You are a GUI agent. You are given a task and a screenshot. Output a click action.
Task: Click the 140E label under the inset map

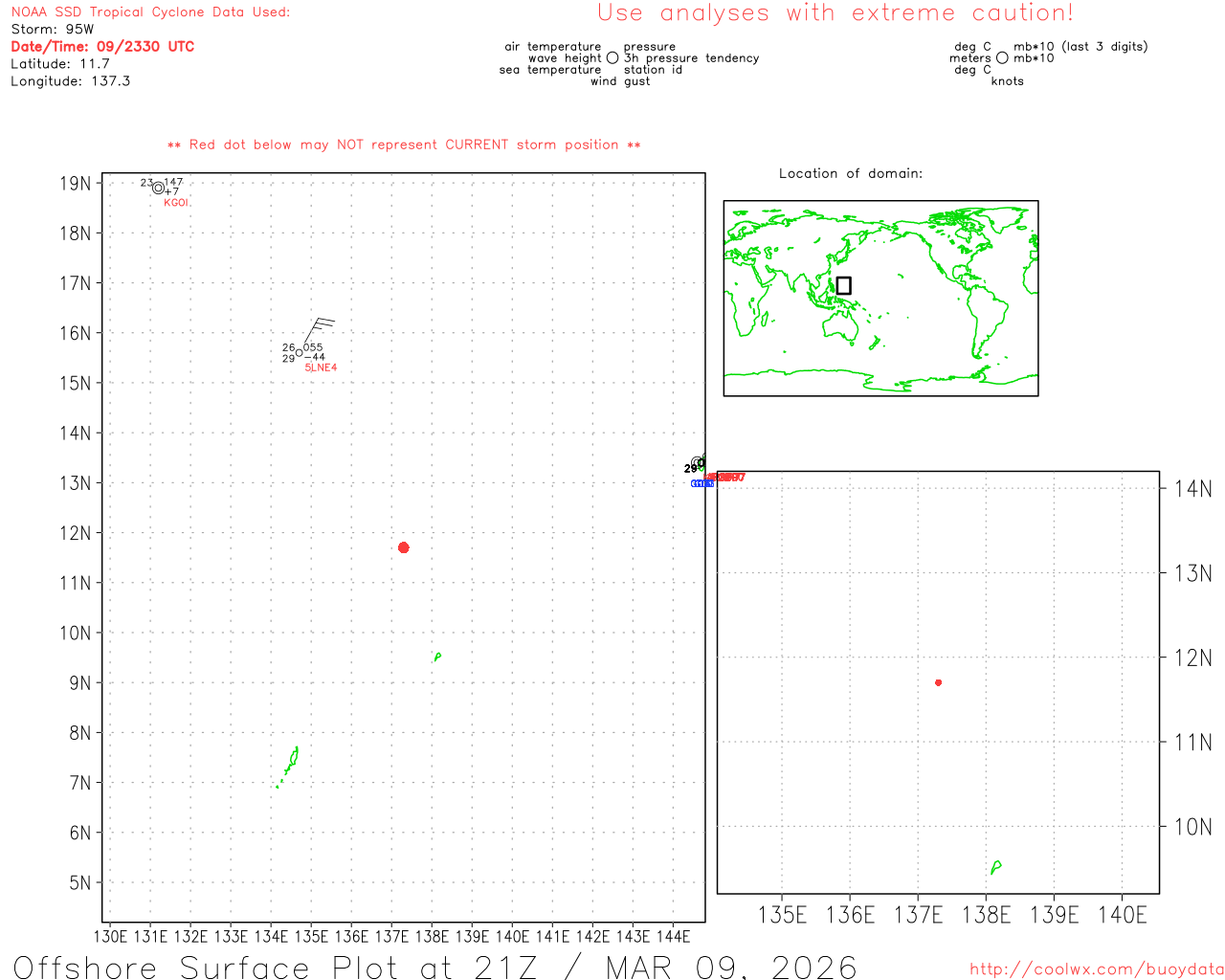1123,915
